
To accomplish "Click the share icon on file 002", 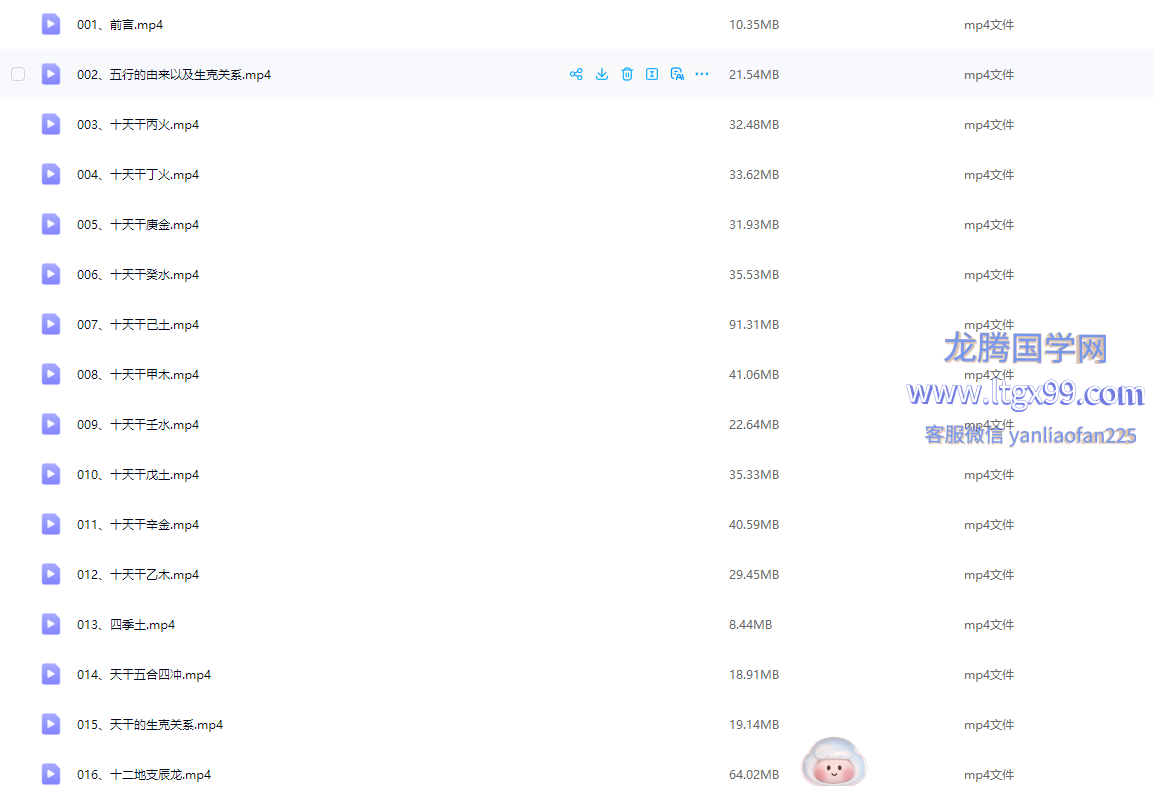I will click(x=576, y=74).
